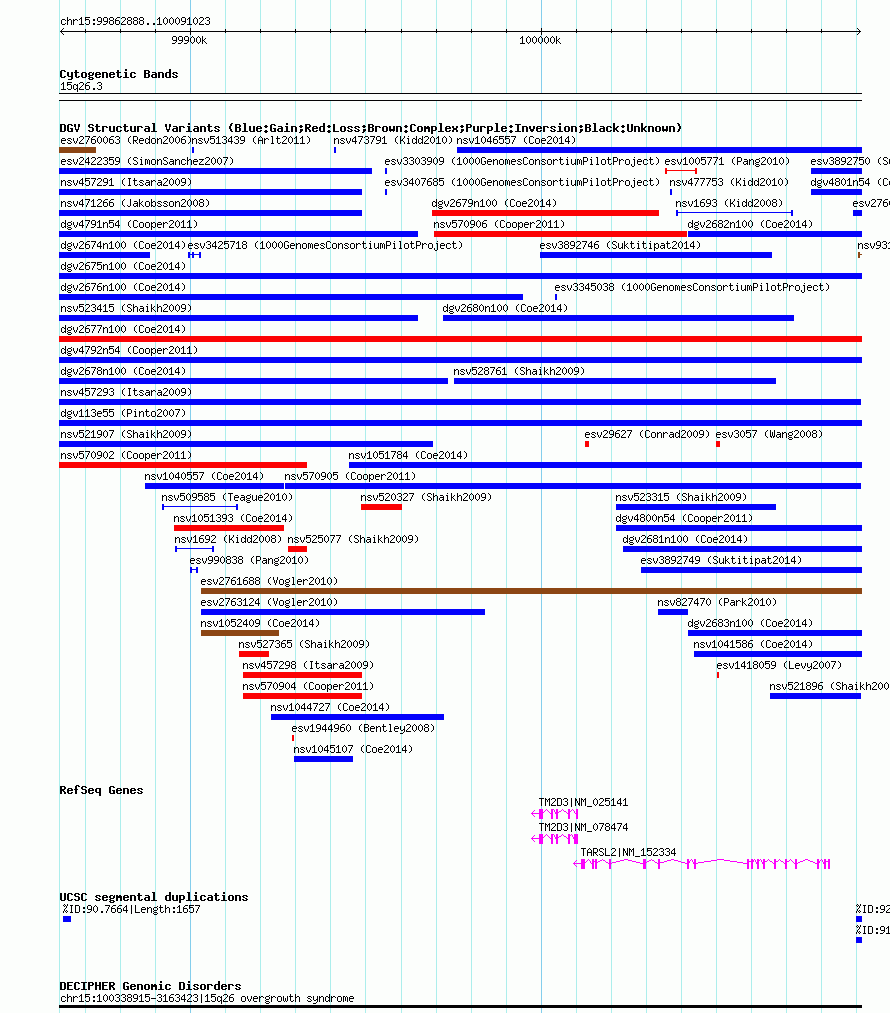Click the nsv1693 (Kidd2008) thin blue bar

coord(734,213)
